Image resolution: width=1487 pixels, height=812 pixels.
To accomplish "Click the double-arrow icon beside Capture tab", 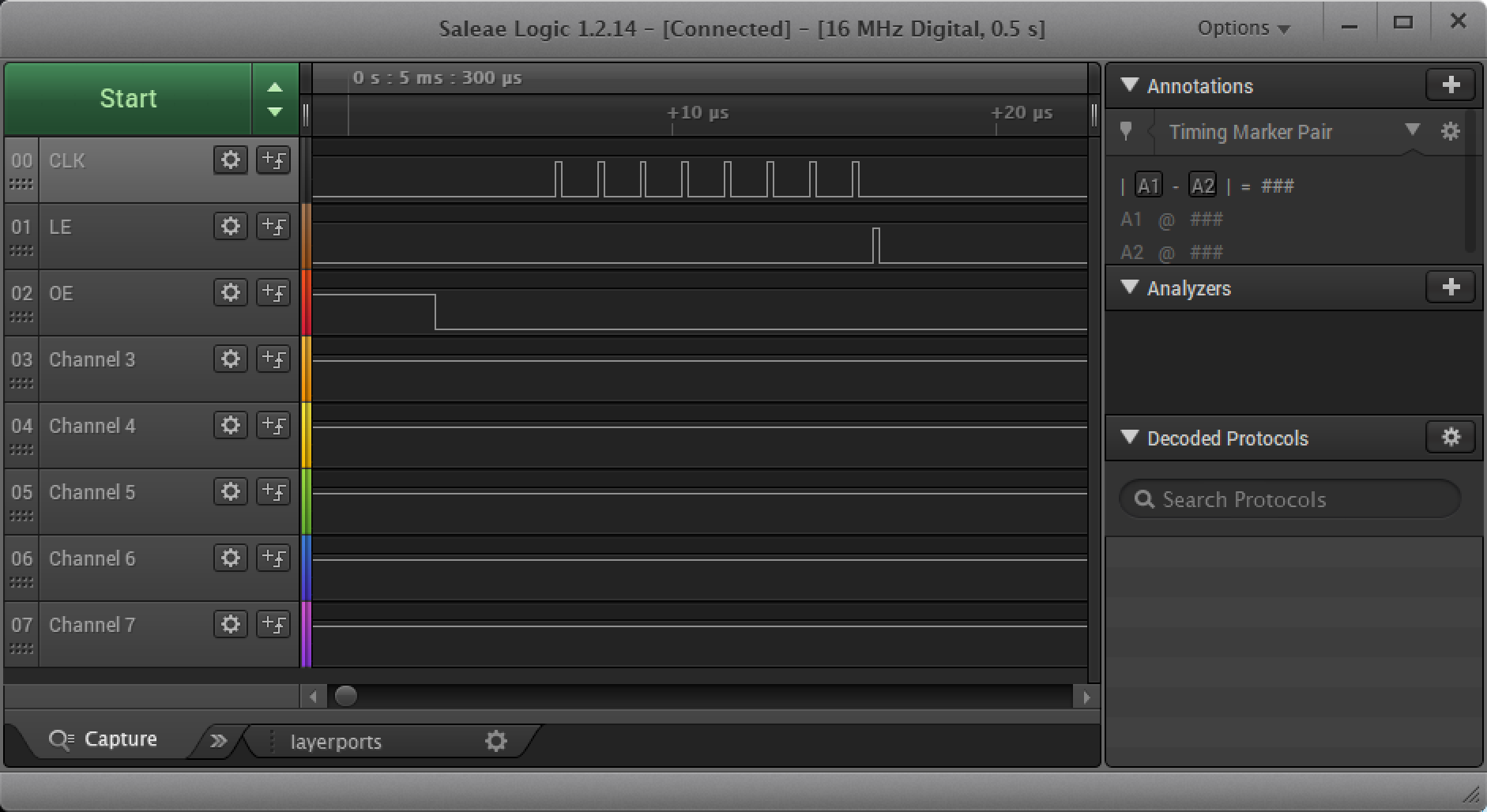I will [219, 741].
